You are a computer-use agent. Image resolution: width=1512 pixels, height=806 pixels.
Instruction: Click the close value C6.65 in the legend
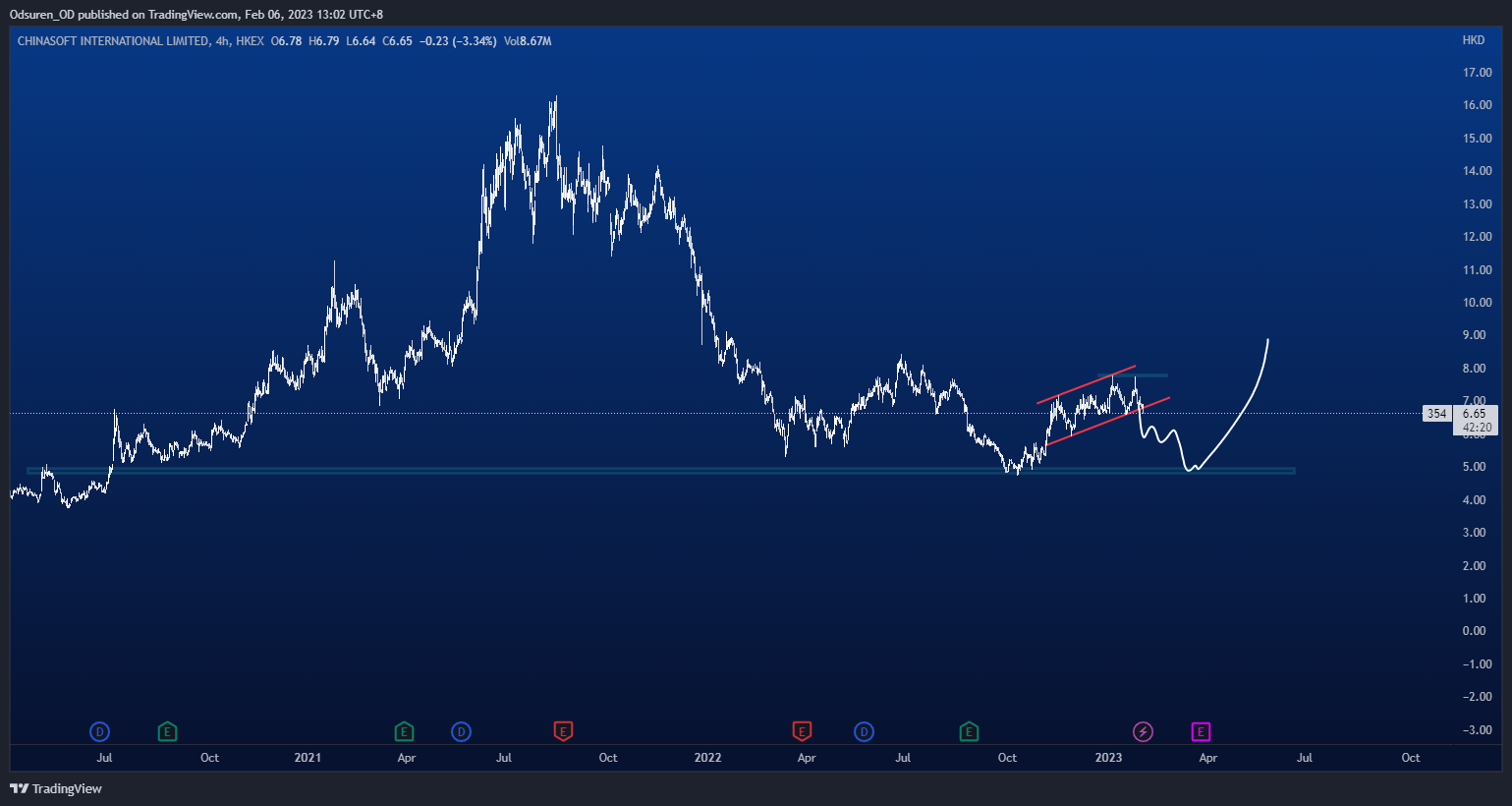(398, 41)
